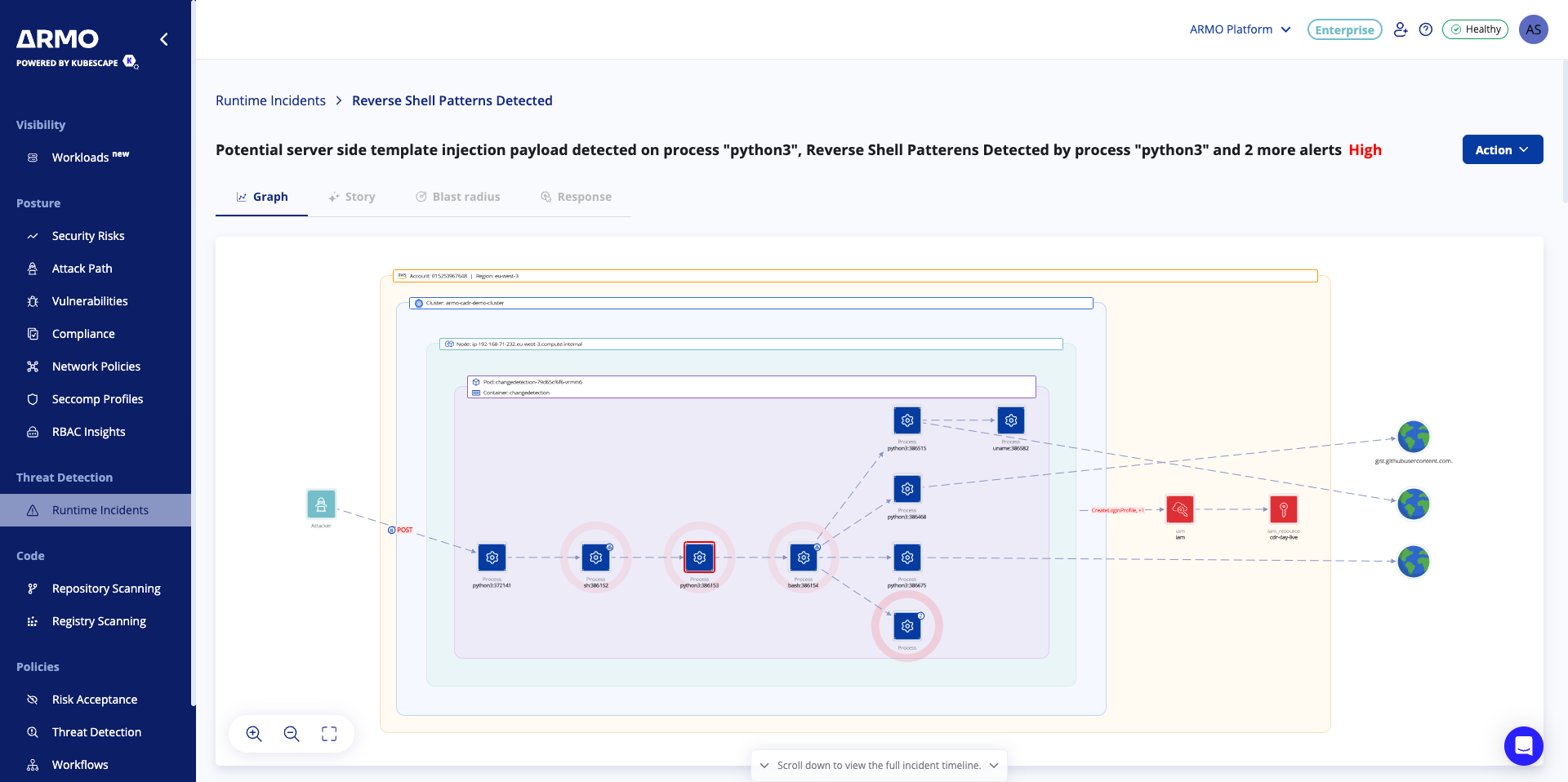Select the Attacker node in the graph

point(321,504)
